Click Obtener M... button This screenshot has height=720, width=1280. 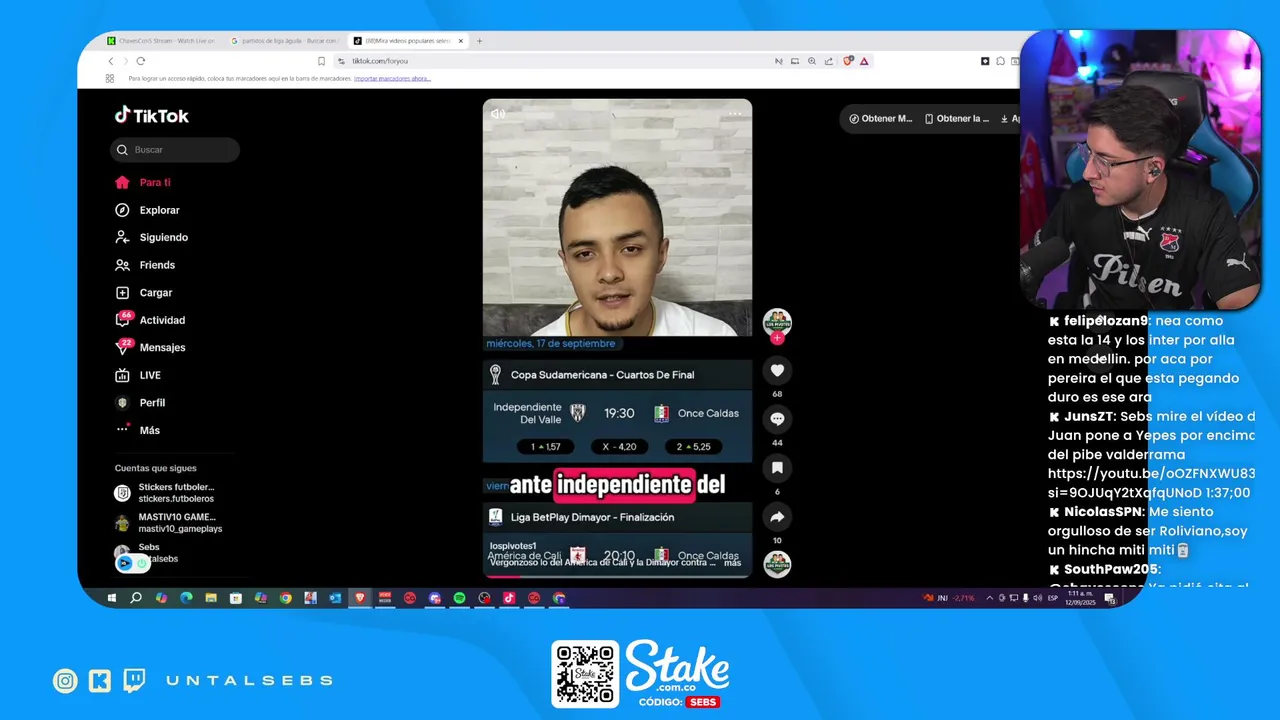[x=881, y=118]
